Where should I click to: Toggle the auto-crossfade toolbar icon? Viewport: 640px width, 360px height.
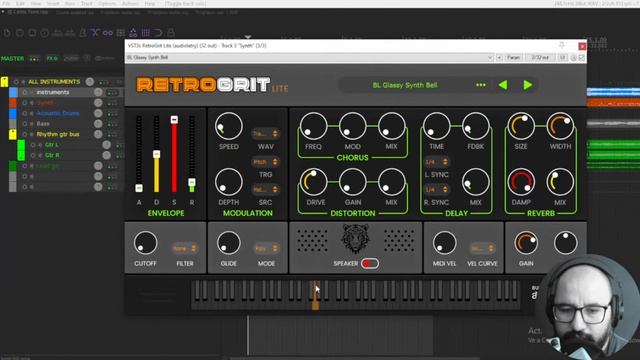95,33
